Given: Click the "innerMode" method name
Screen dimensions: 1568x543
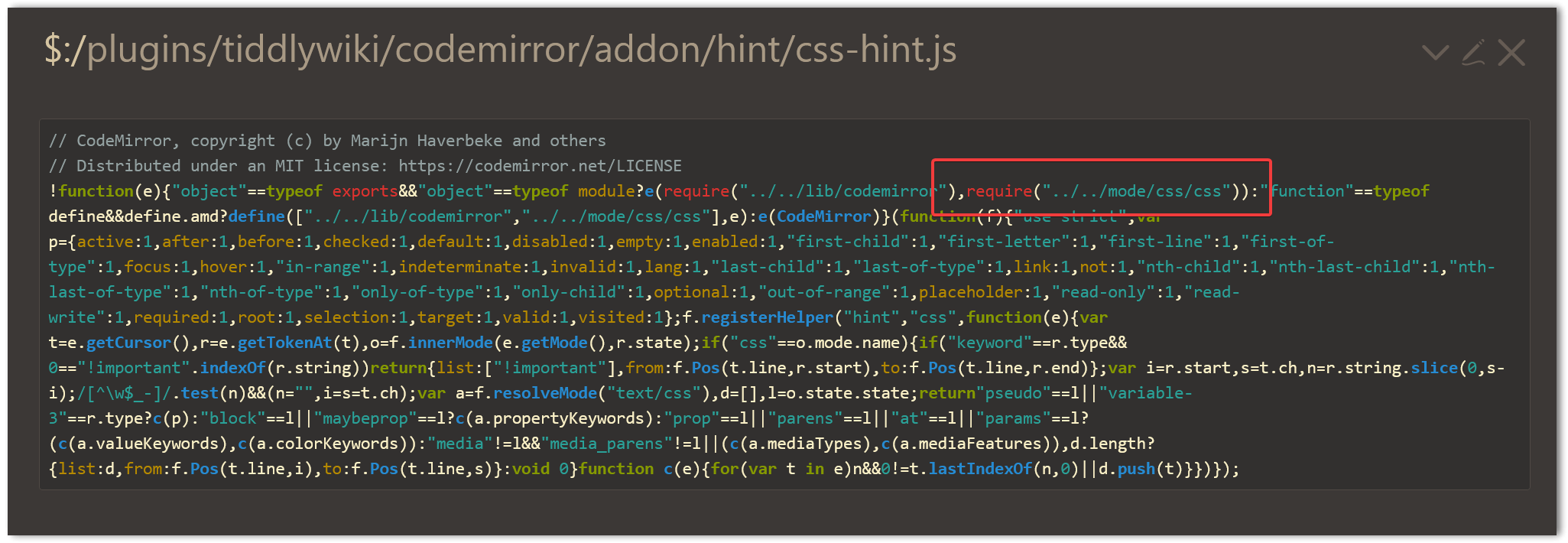Looking at the screenshot, I should click(x=450, y=343).
